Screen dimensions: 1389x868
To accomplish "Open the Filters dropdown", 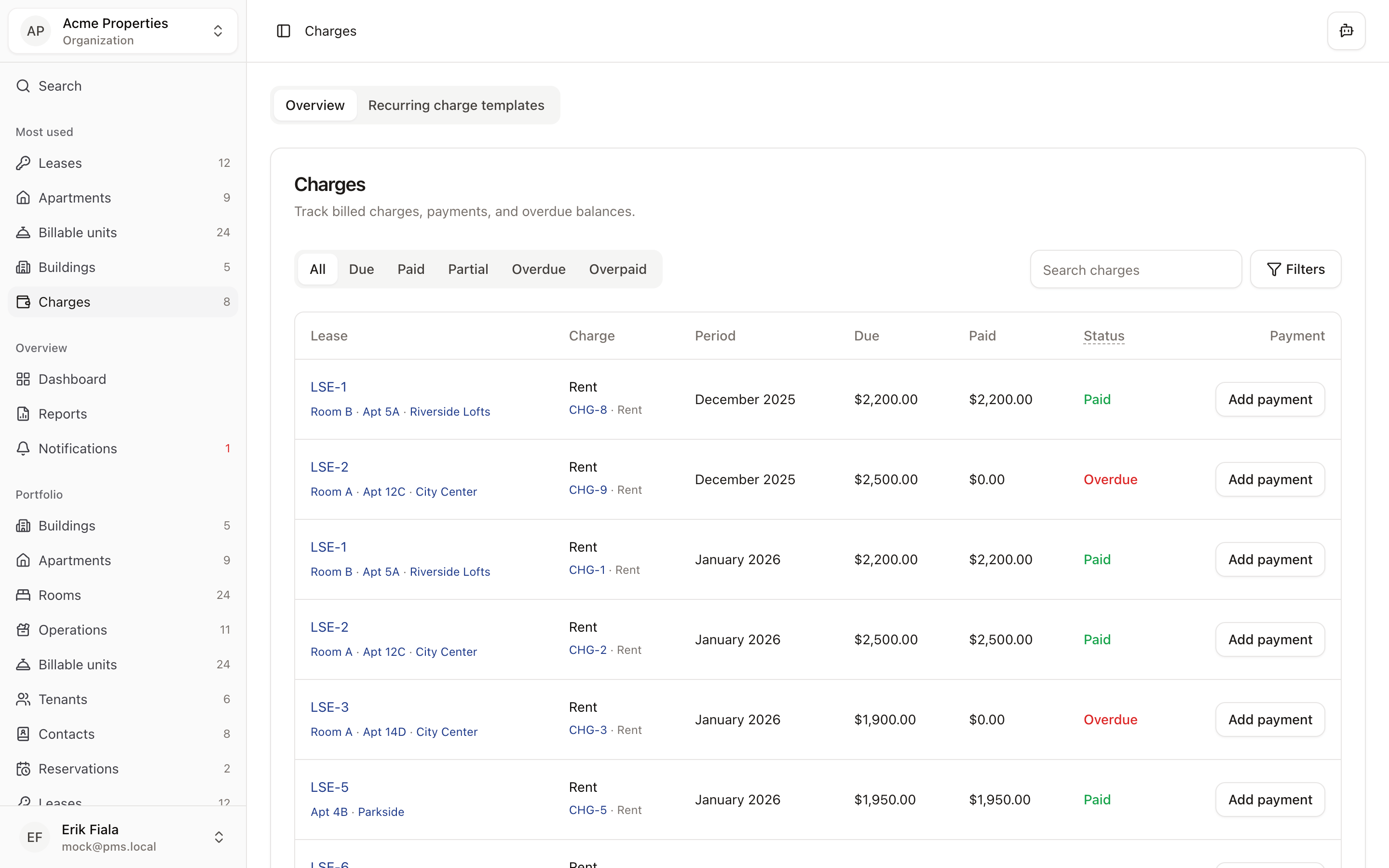I will [x=1295, y=269].
